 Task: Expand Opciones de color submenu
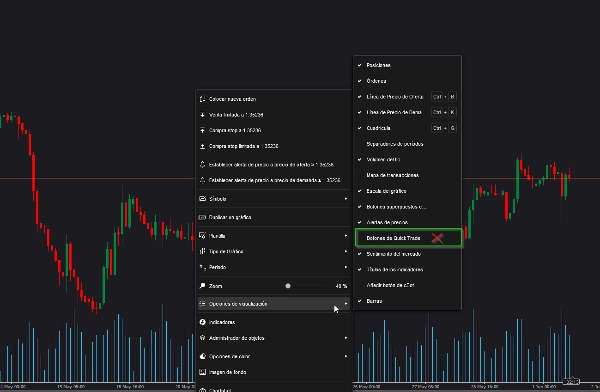coord(274,356)
